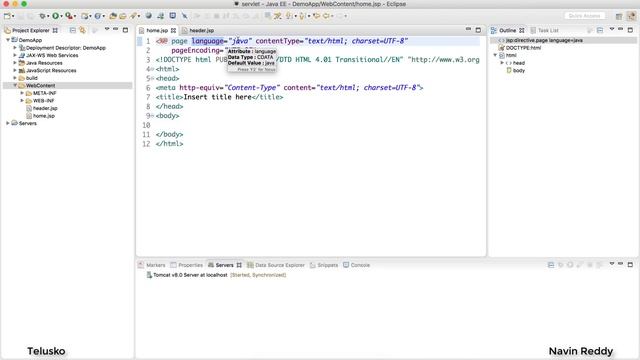This screenshot has height=360, width=640.
Task: Select home.jsp in Project Explorer
Action: [x=44, y=116]
